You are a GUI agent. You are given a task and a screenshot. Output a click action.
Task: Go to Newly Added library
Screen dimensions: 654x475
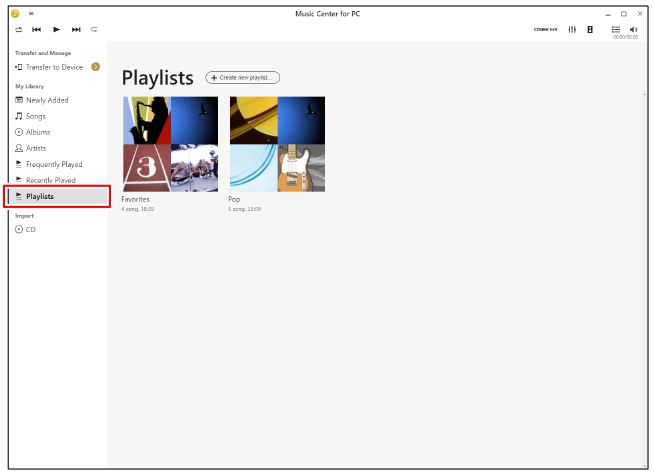tap(47, 100)
